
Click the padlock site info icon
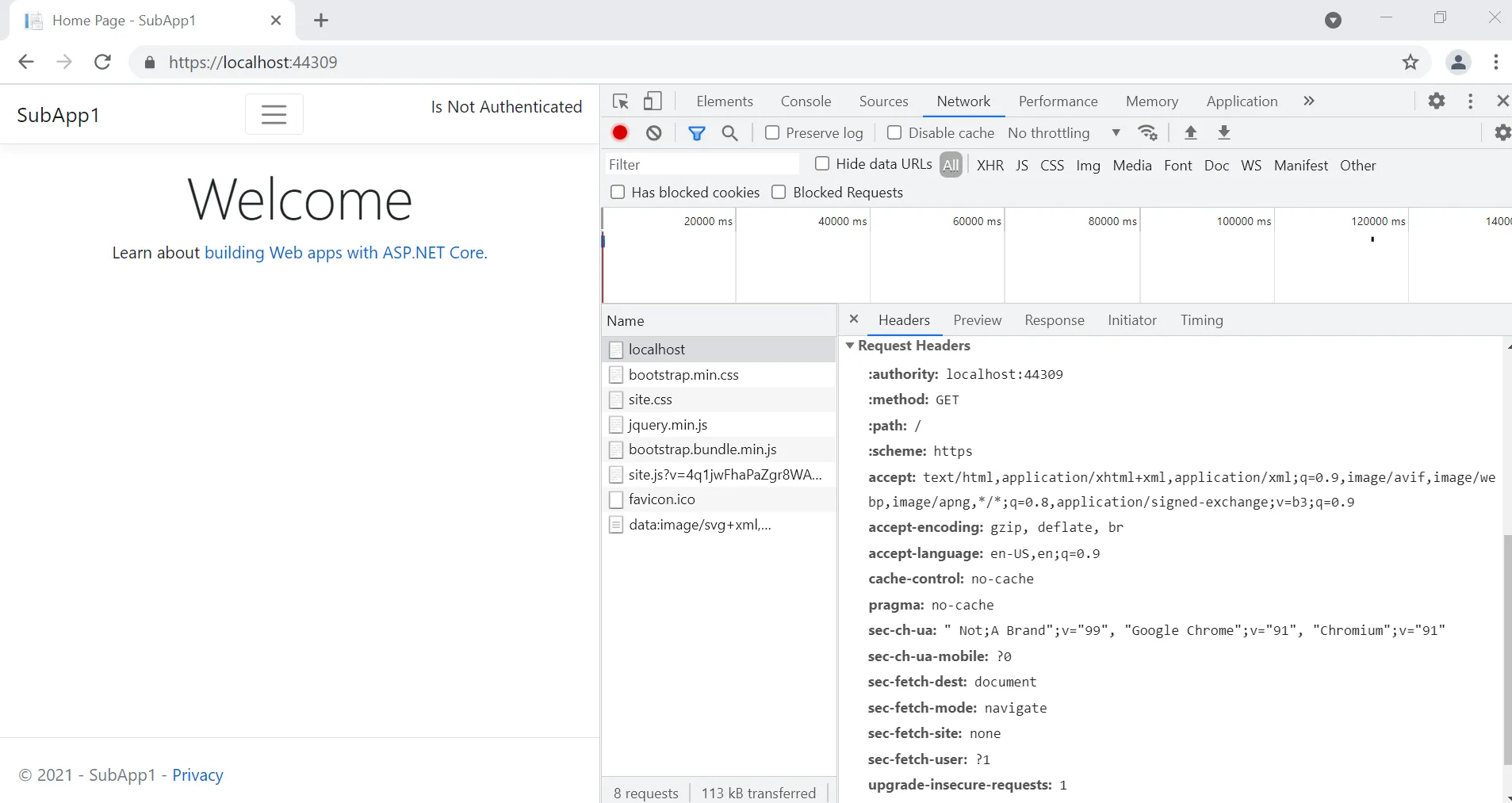click(149, 62)
